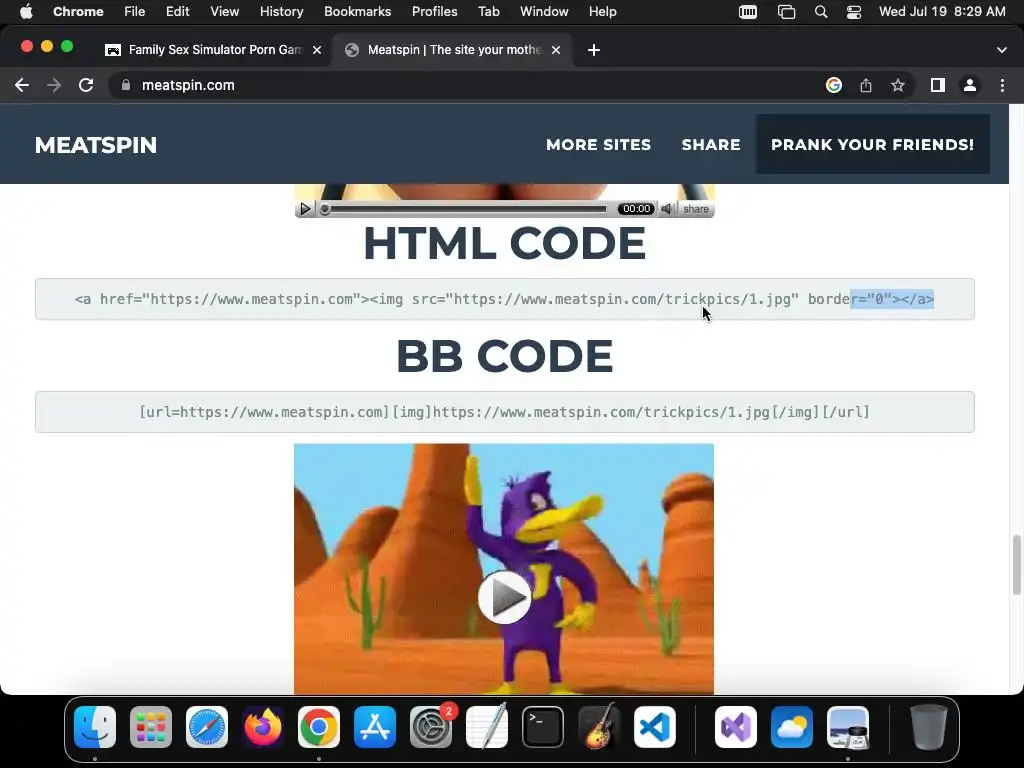Open the Profiles menu
1024x768 pixels.
pyautogui.click(x=434, y=12)
